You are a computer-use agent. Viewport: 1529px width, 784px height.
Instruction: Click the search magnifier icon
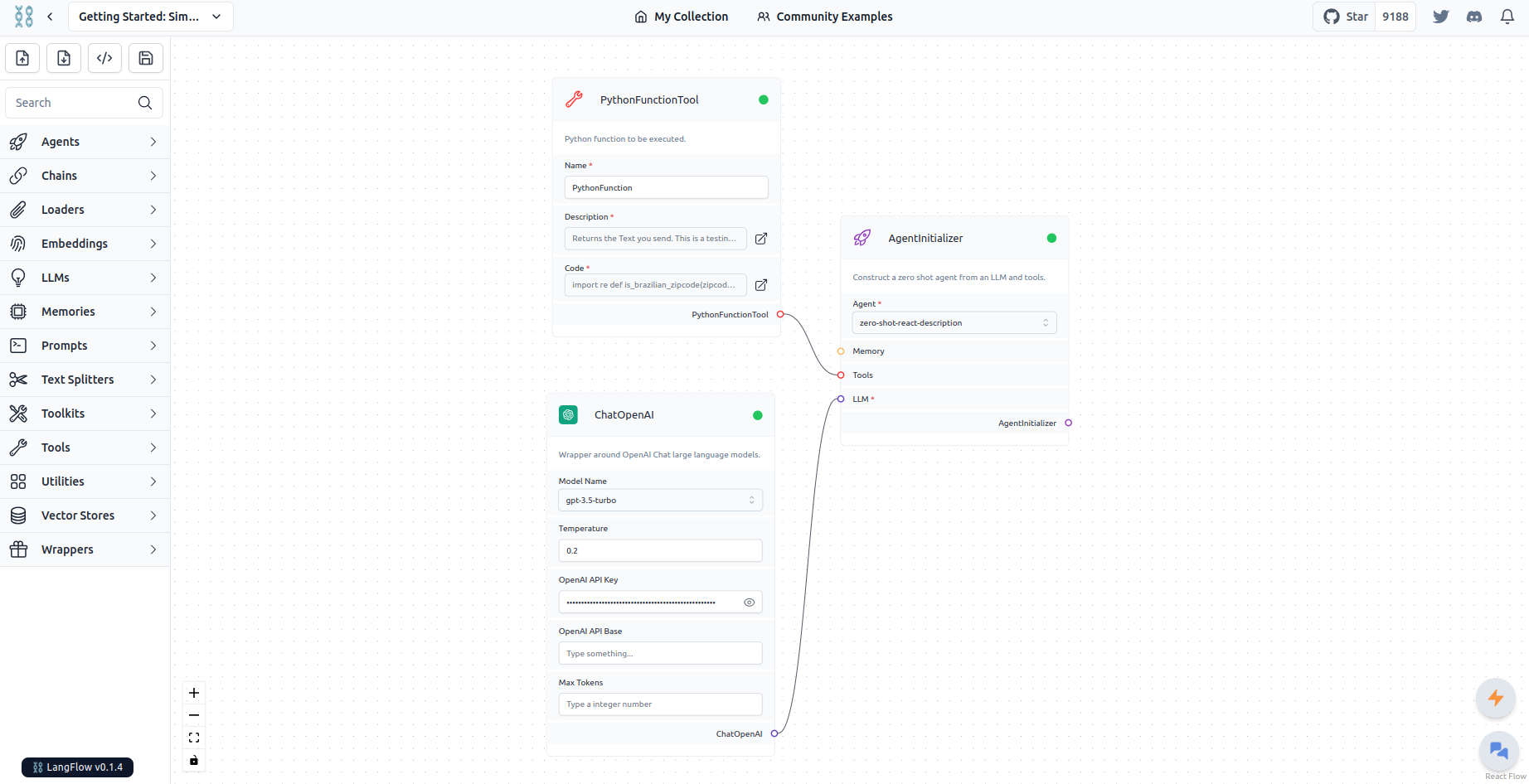tap(145, 103)
